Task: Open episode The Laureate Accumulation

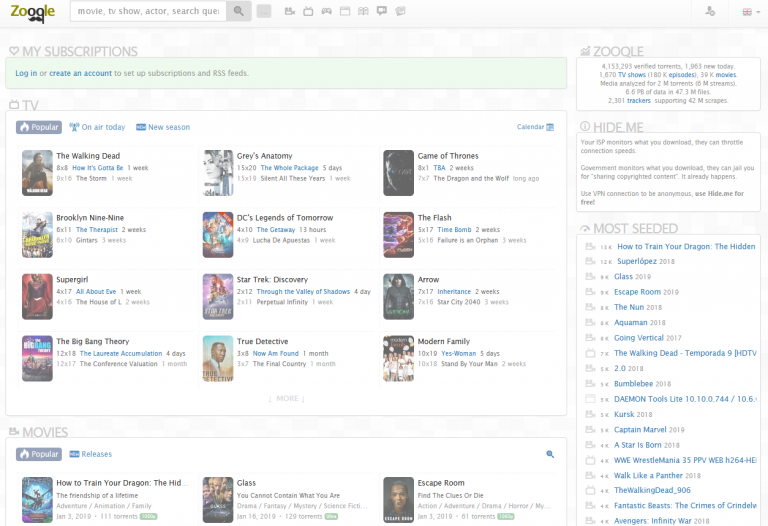Action: tap(120, 353)
